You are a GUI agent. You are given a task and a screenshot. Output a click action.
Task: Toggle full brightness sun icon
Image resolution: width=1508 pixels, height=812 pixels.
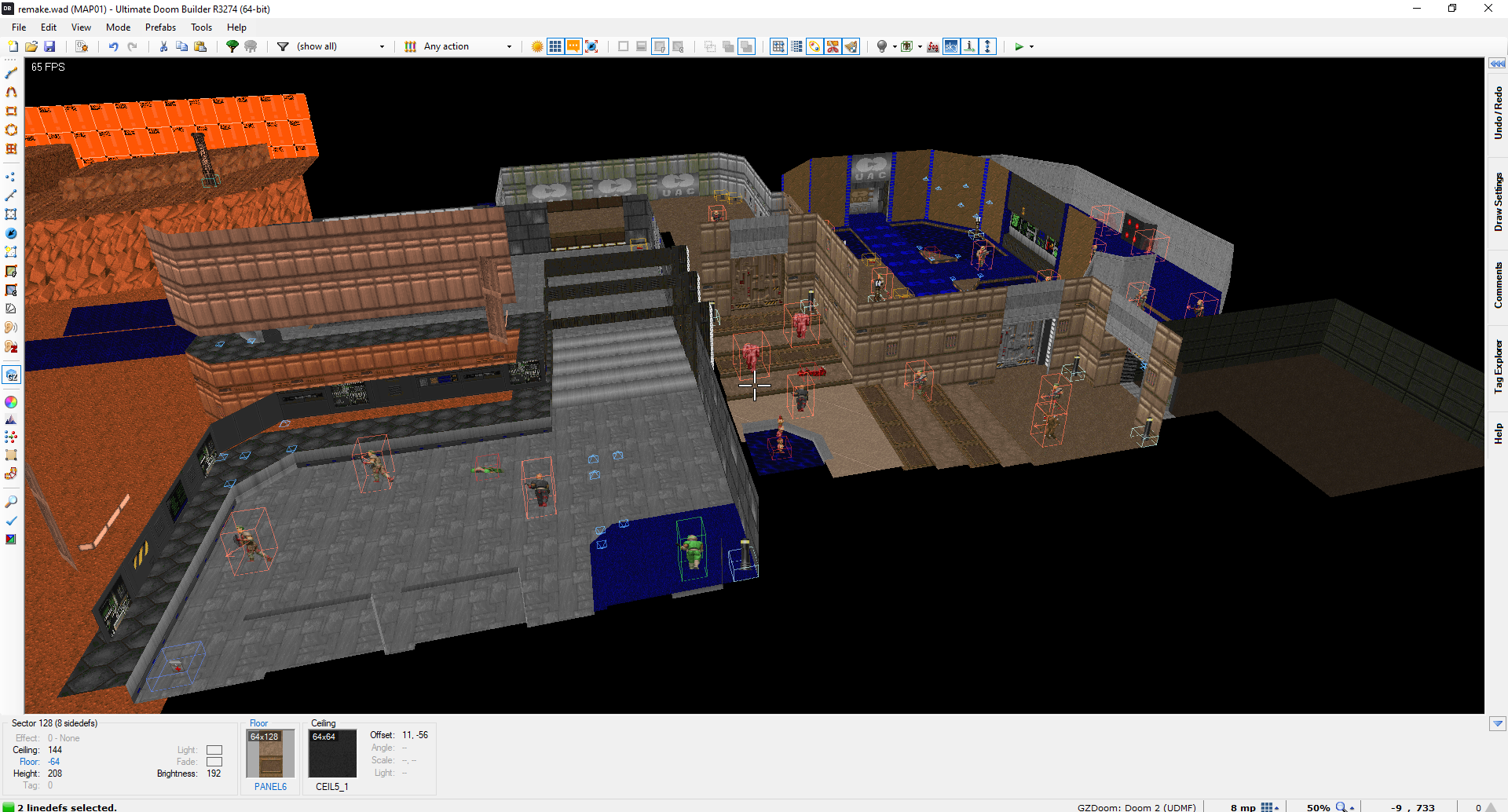click(x=537, y=46)
